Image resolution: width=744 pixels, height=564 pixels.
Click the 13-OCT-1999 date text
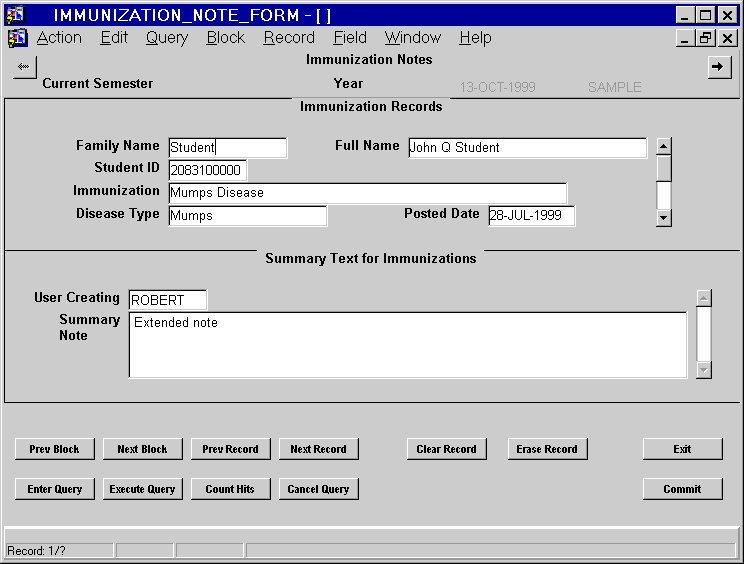(x=497, y=87)
